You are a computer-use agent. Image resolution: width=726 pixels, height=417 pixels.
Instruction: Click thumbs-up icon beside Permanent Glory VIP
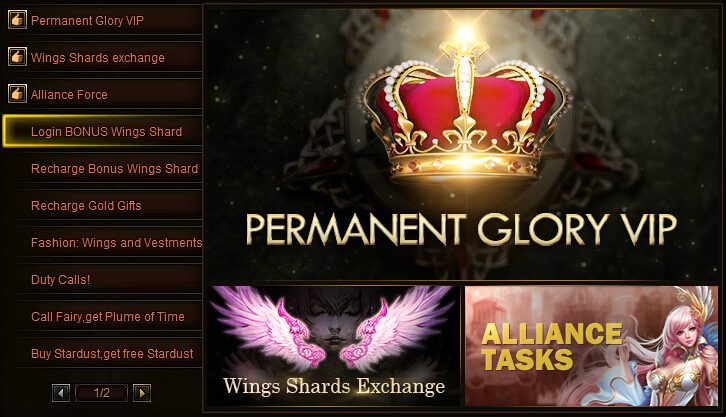tap(17, 20)
